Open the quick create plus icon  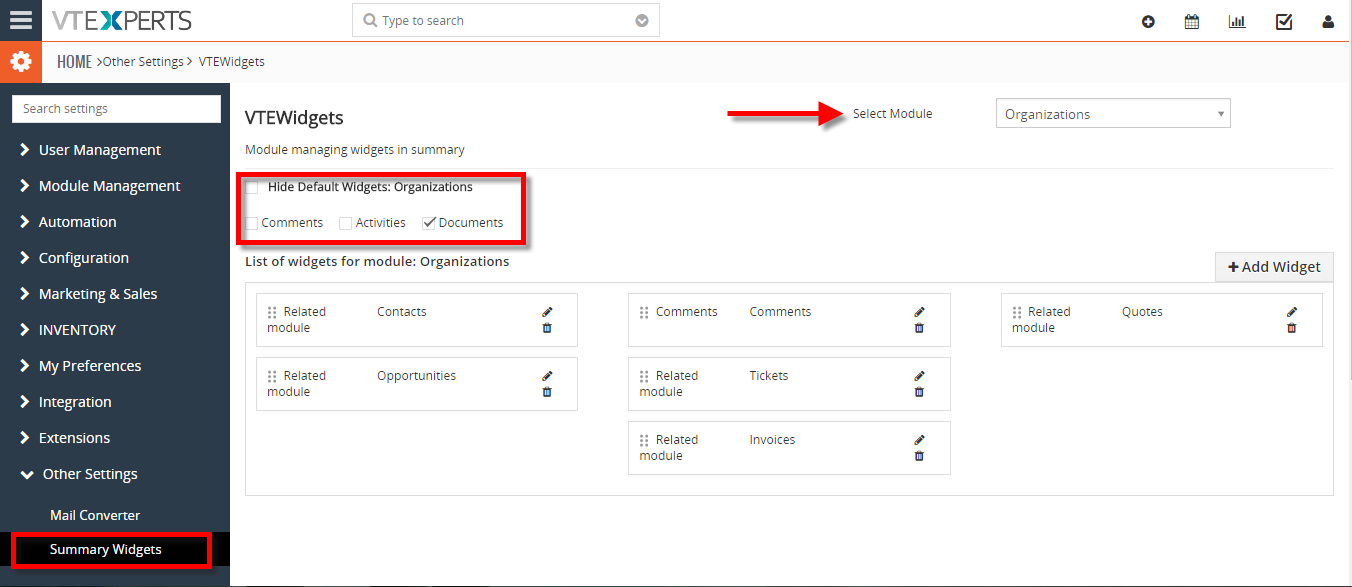pos(1148,21)
